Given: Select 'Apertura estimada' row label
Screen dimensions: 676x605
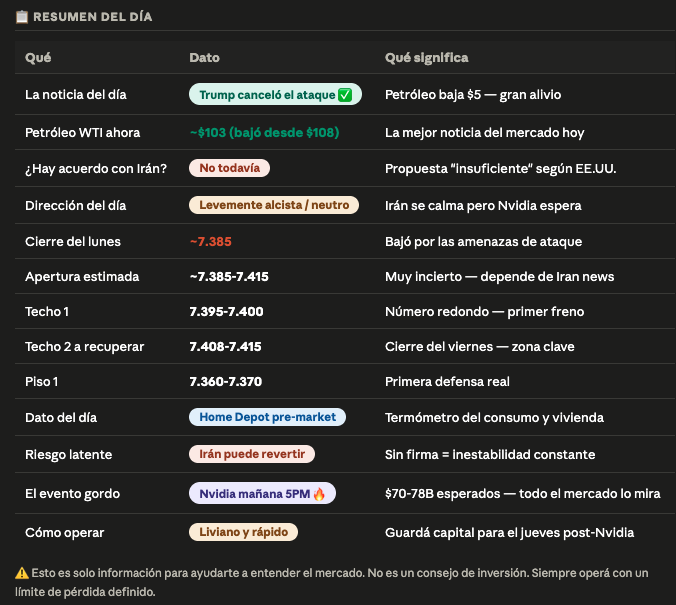Looking at the screenshot, I should (82, 276).
